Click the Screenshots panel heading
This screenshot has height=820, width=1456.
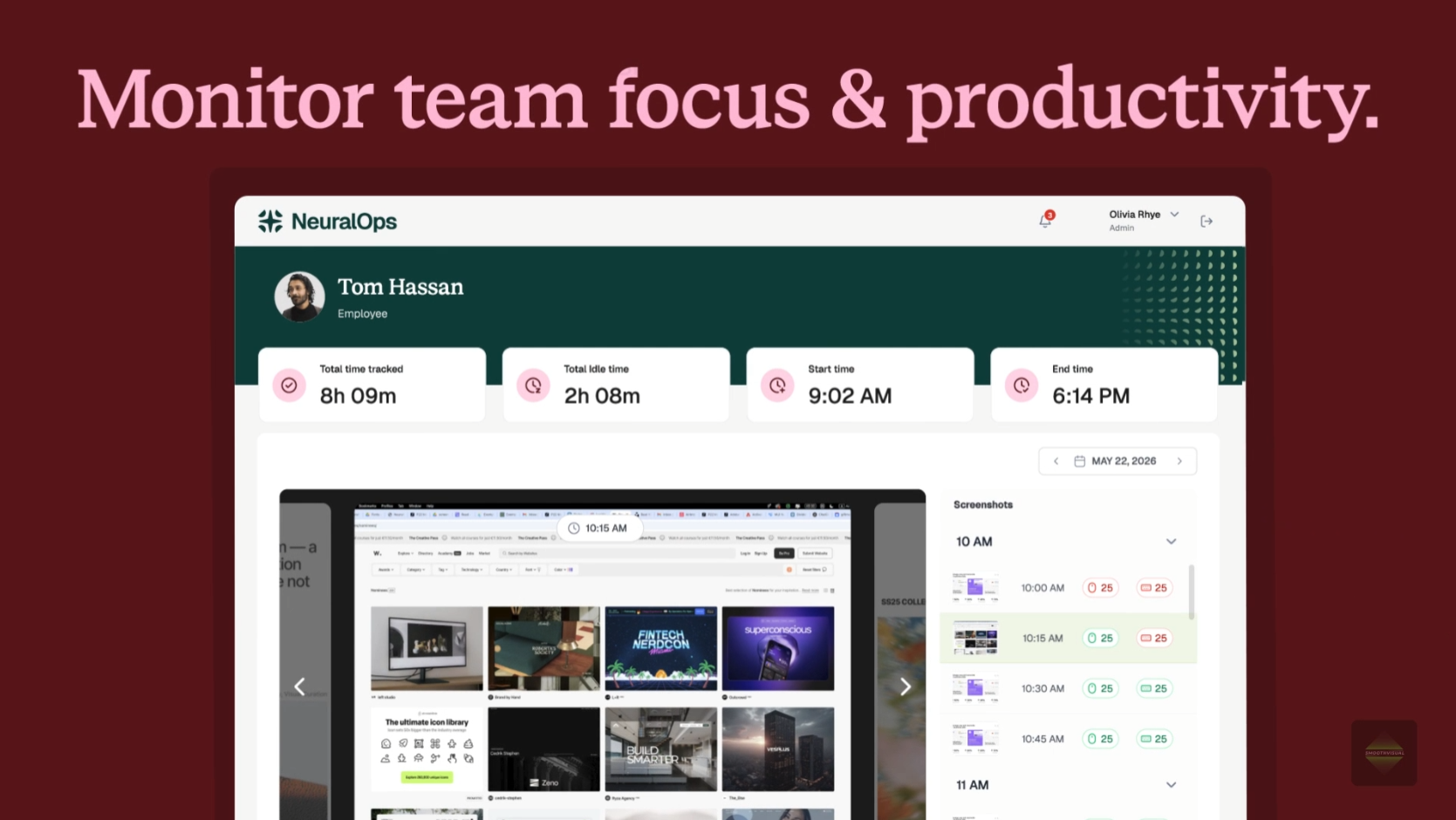click(x=983, y=505)
